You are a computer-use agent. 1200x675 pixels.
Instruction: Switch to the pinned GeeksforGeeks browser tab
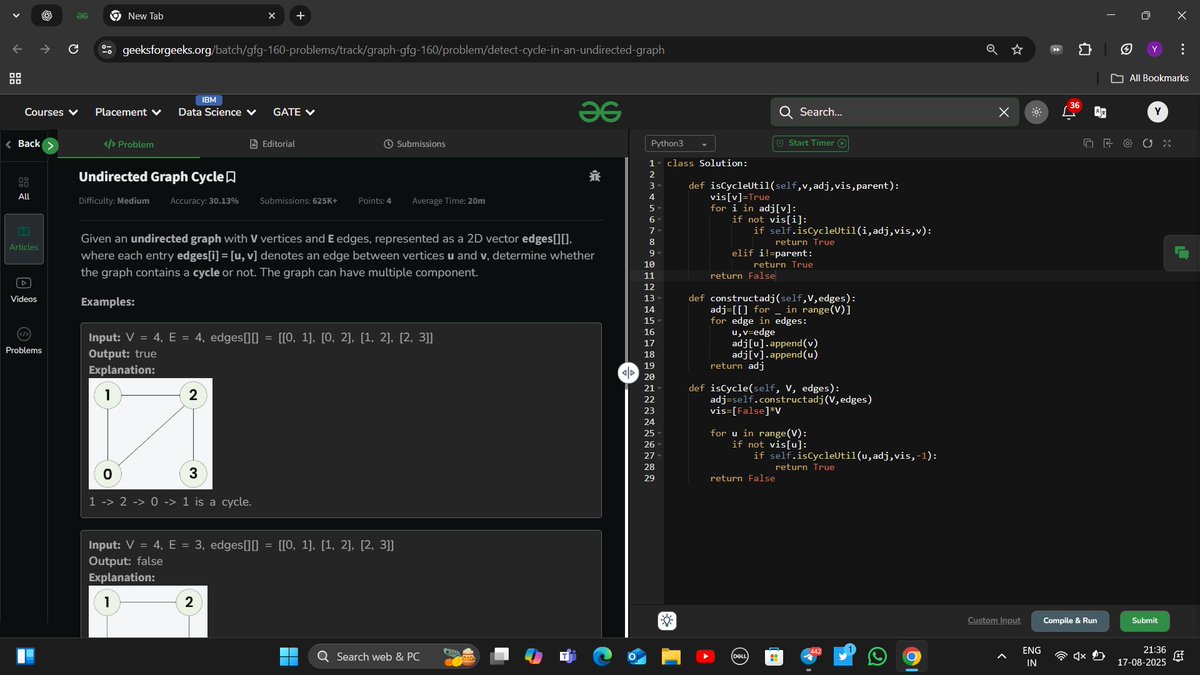tap(84, 15)
